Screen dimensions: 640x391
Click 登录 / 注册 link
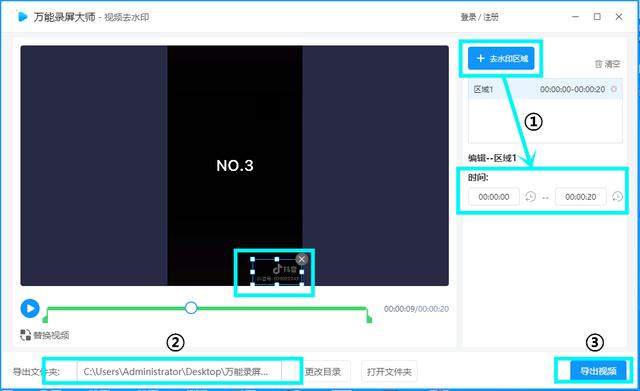480,17
